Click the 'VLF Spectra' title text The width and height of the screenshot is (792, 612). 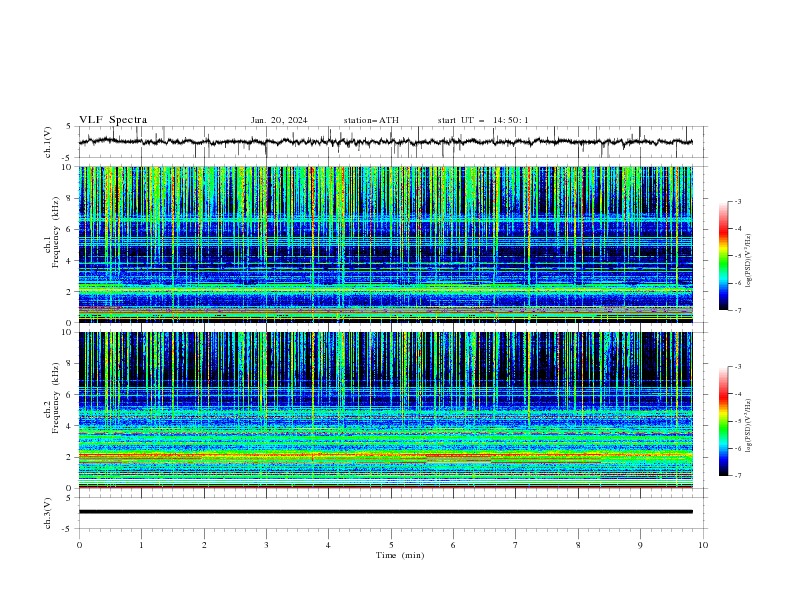click(113, 120)
